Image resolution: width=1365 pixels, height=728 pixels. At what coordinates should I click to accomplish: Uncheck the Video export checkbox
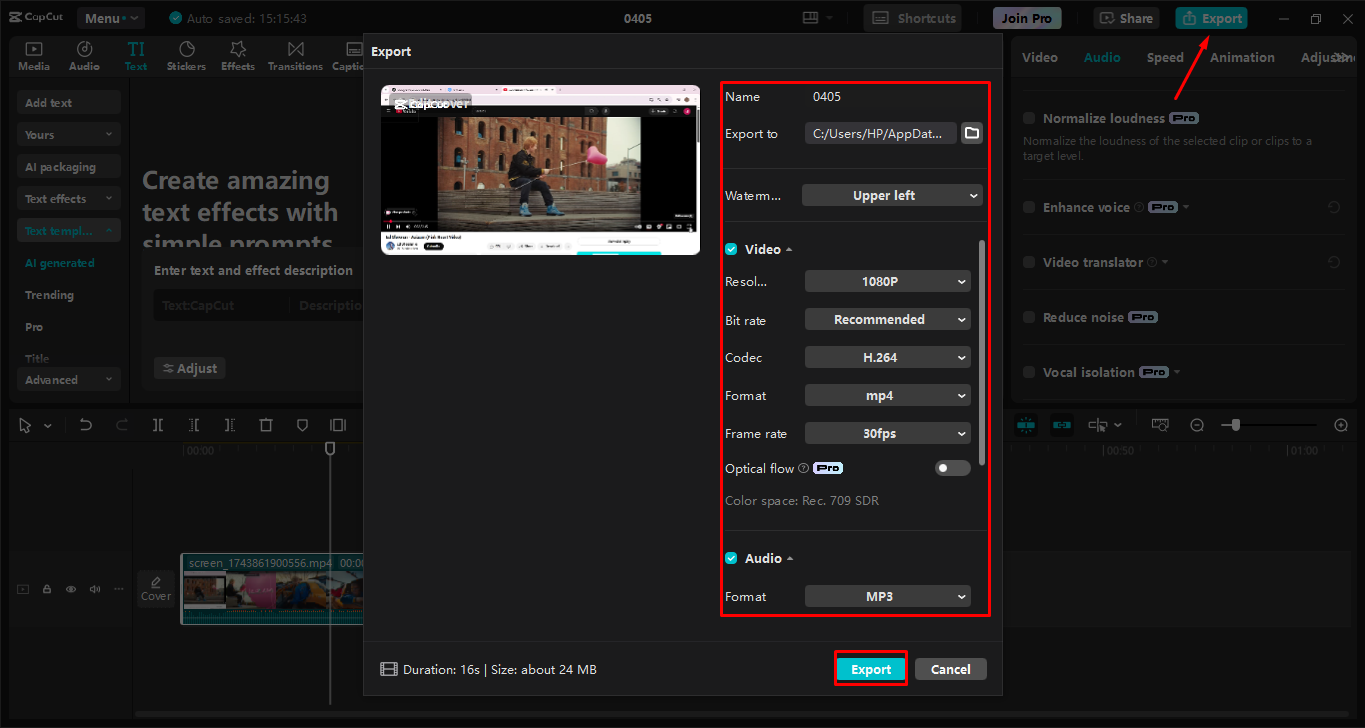pos(731,248)
